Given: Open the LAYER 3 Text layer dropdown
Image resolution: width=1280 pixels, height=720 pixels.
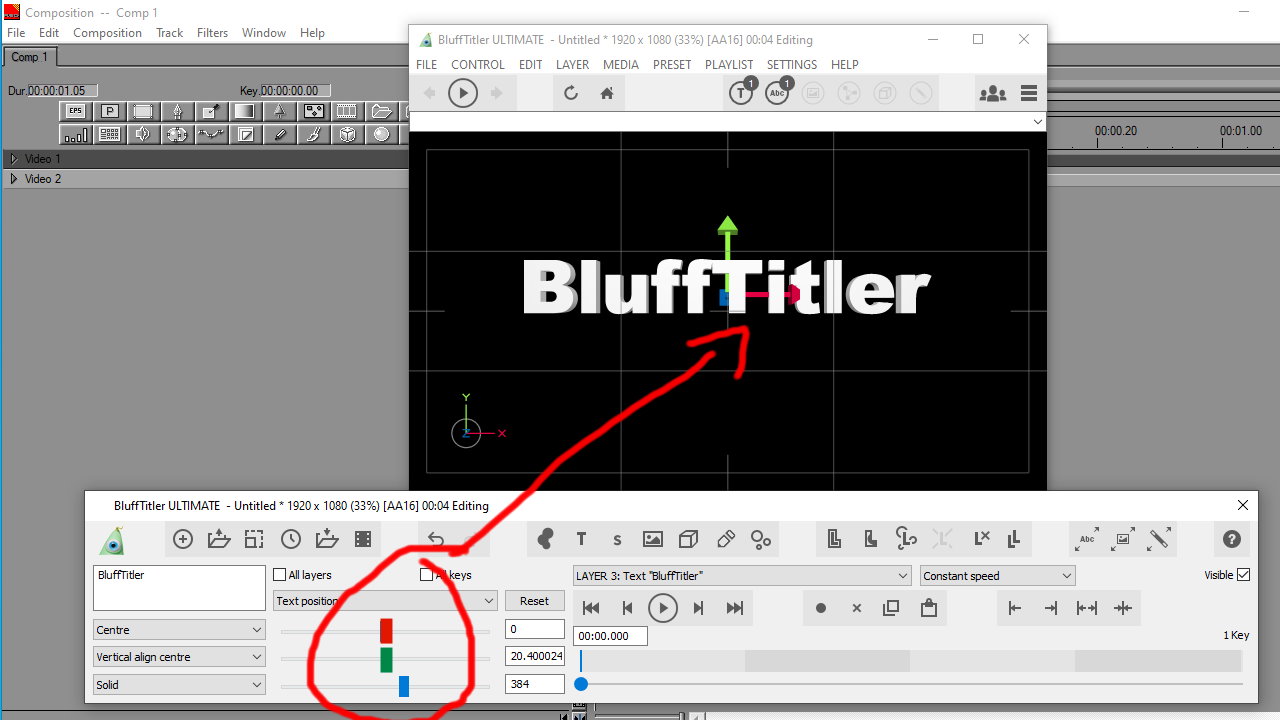Looking at the screenshot, I should coord(742,576).
